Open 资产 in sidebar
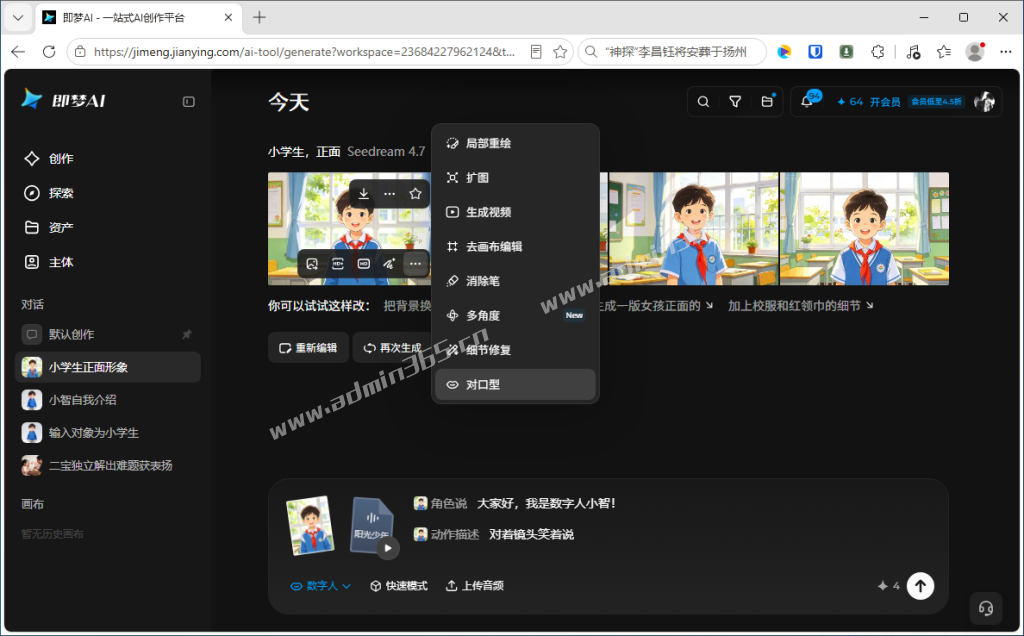Image resolution: width=1024 pixels, height=636 pixels. coord(50,228)
